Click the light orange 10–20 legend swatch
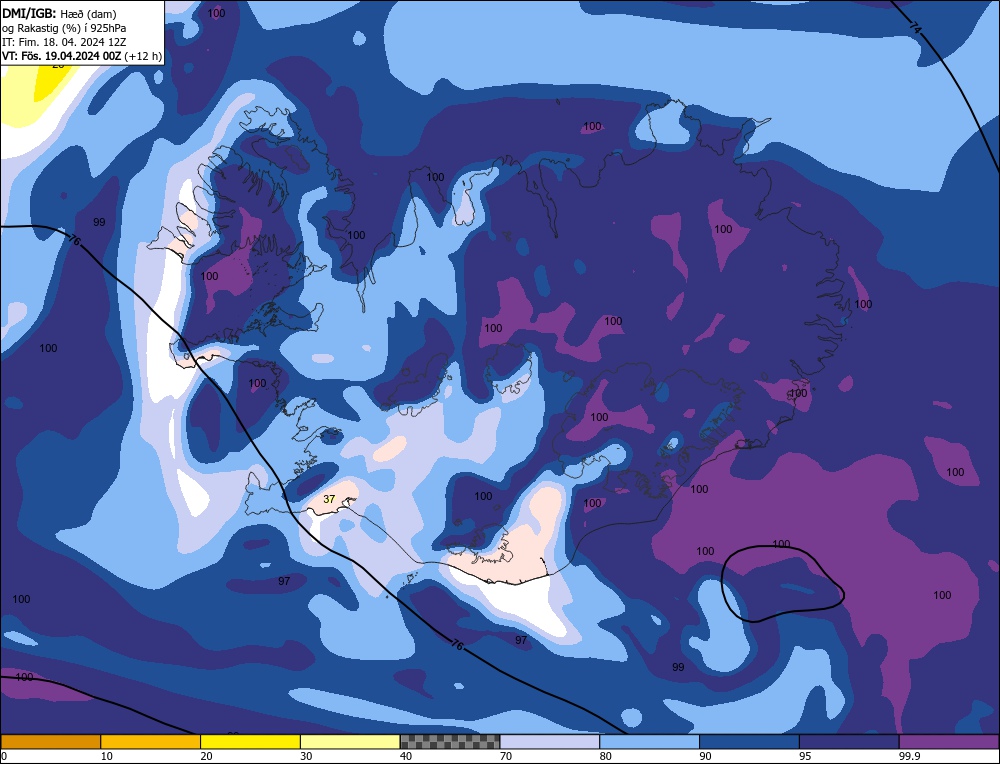Viewport: 1000px width, 764px height. point(151,741)
